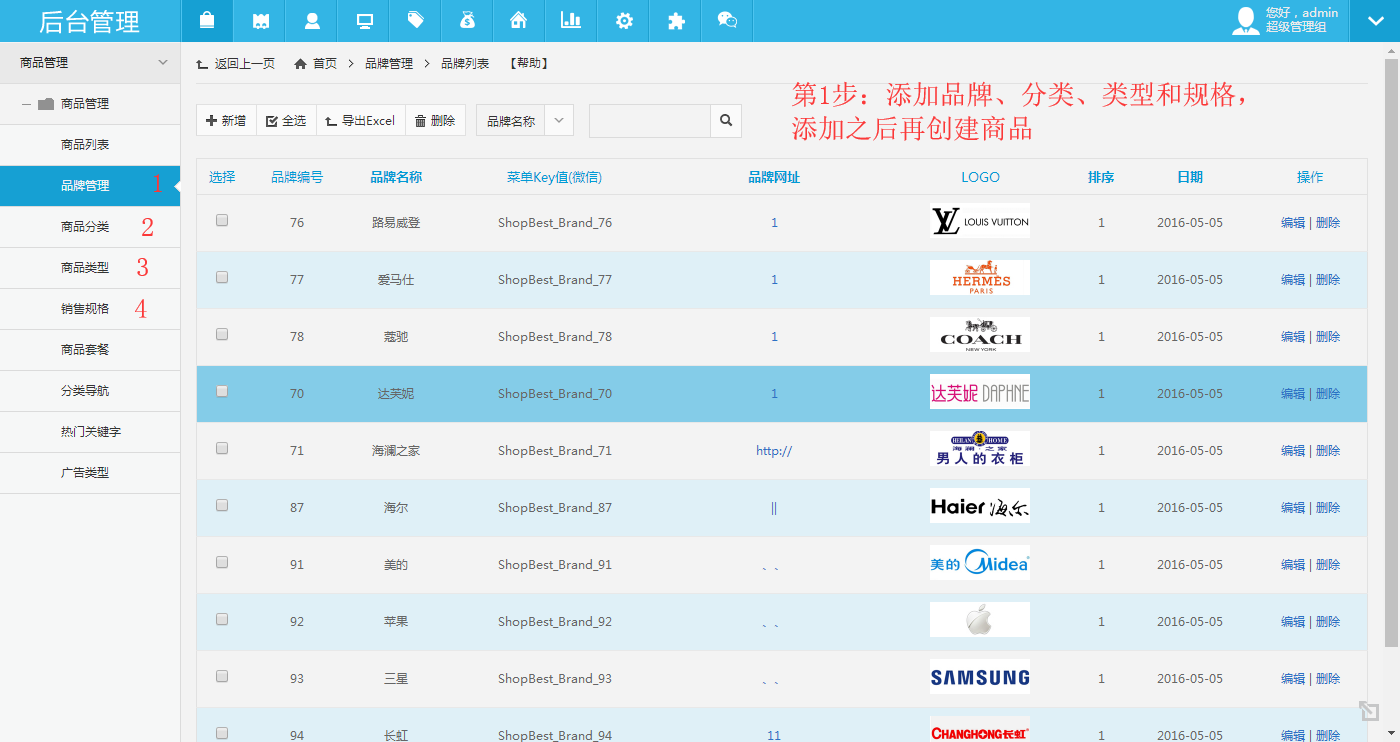Open the money bag finance icon
Image resolution: width=1400 pixels, height=742 pixels.
pos(468,20)
